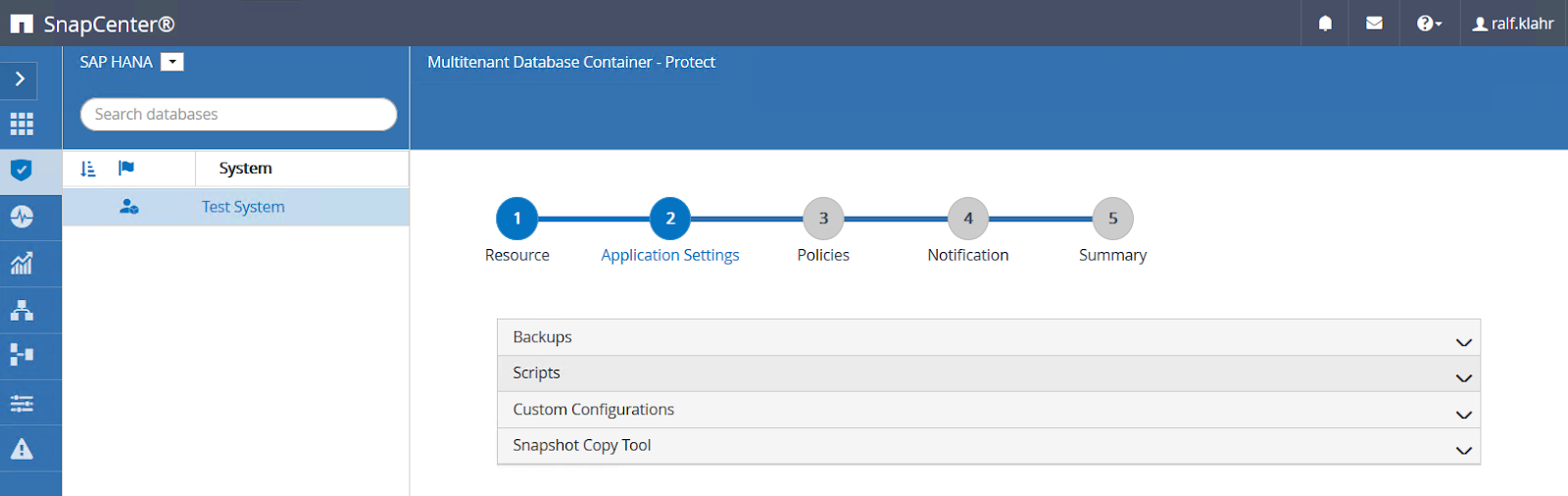This screenshot has width=1568, height=496.
Task: Select the Test System row link
Action: [x=243, y=207]
